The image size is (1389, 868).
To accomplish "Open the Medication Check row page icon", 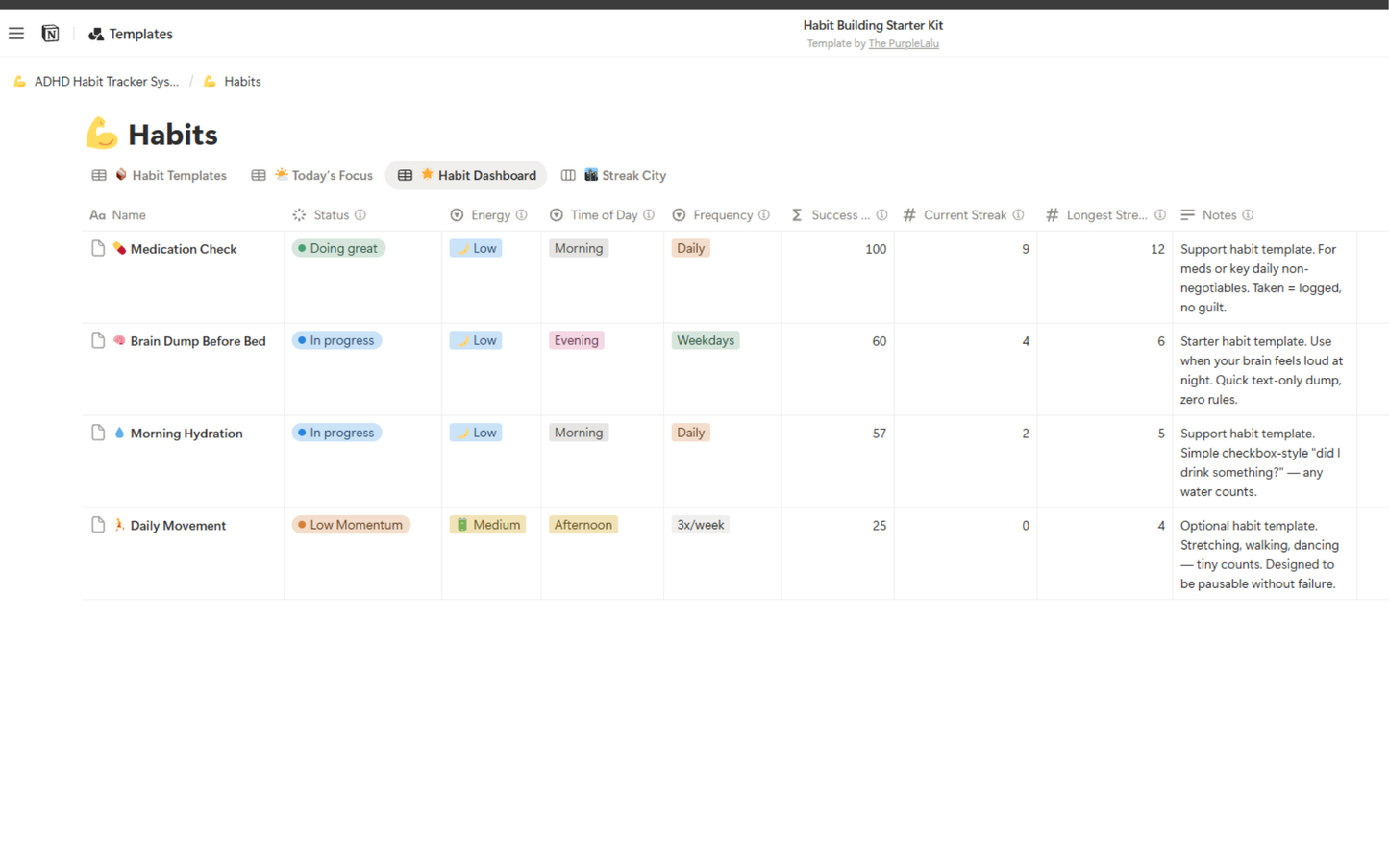I will (x=97, y=246).
